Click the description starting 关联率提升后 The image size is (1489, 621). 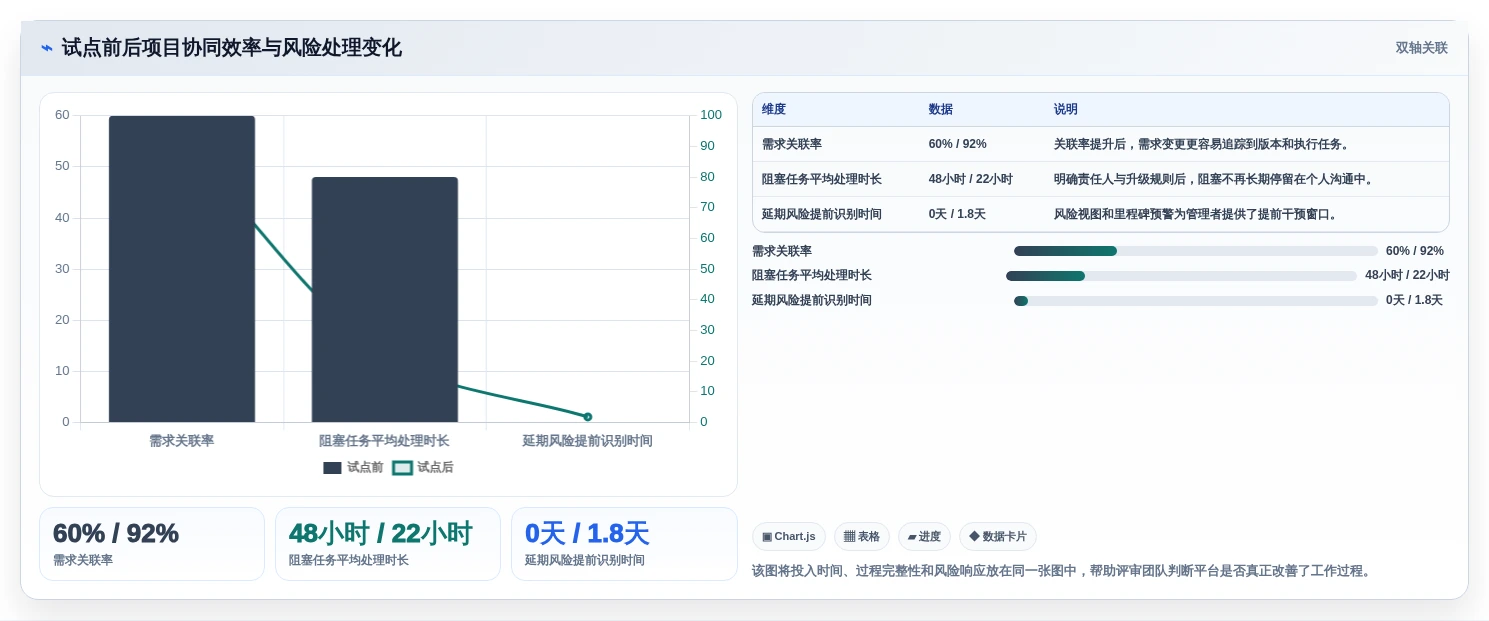pyautogui.click(x=1204, y=144)
